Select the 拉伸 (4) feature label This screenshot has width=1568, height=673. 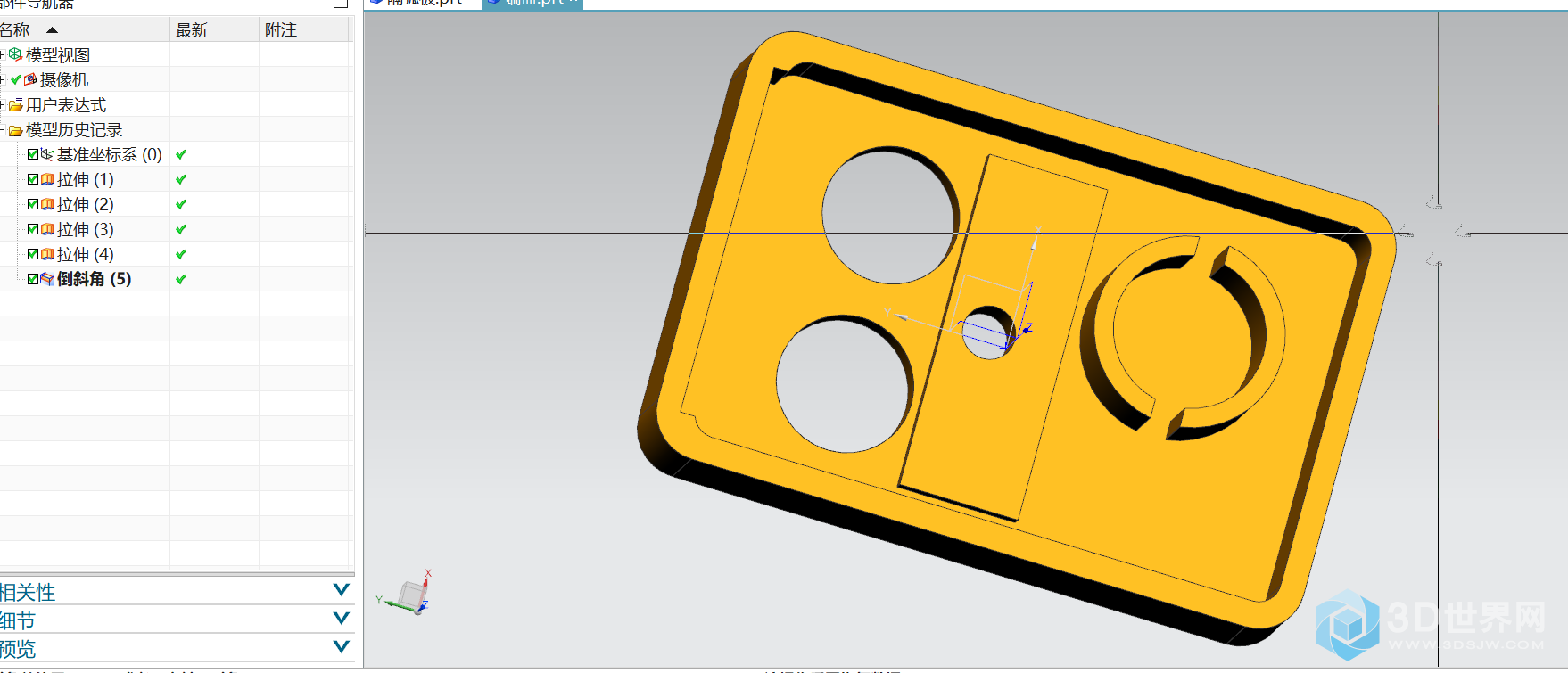[x=86, y=254]
